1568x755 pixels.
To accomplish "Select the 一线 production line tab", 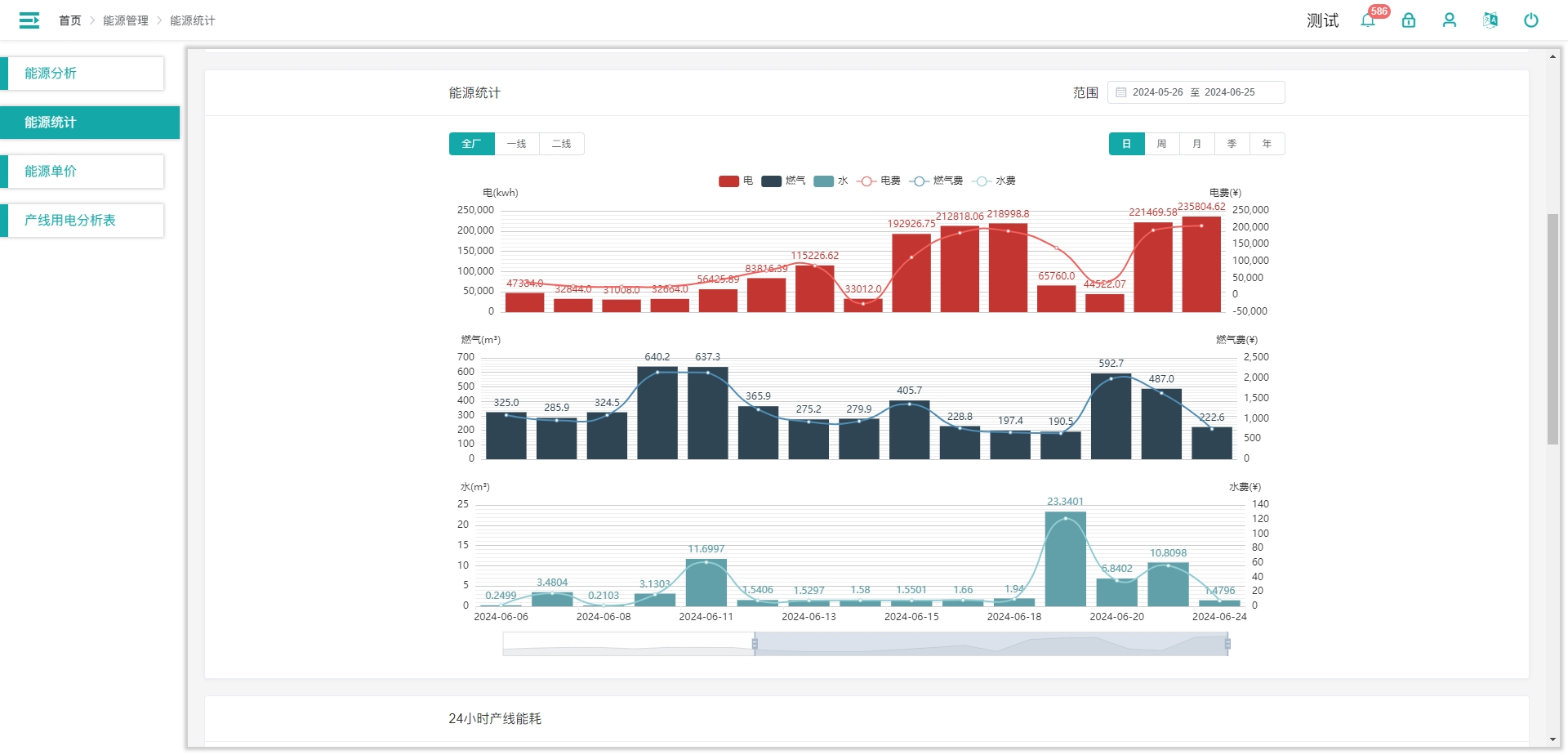I will (516, 144).
